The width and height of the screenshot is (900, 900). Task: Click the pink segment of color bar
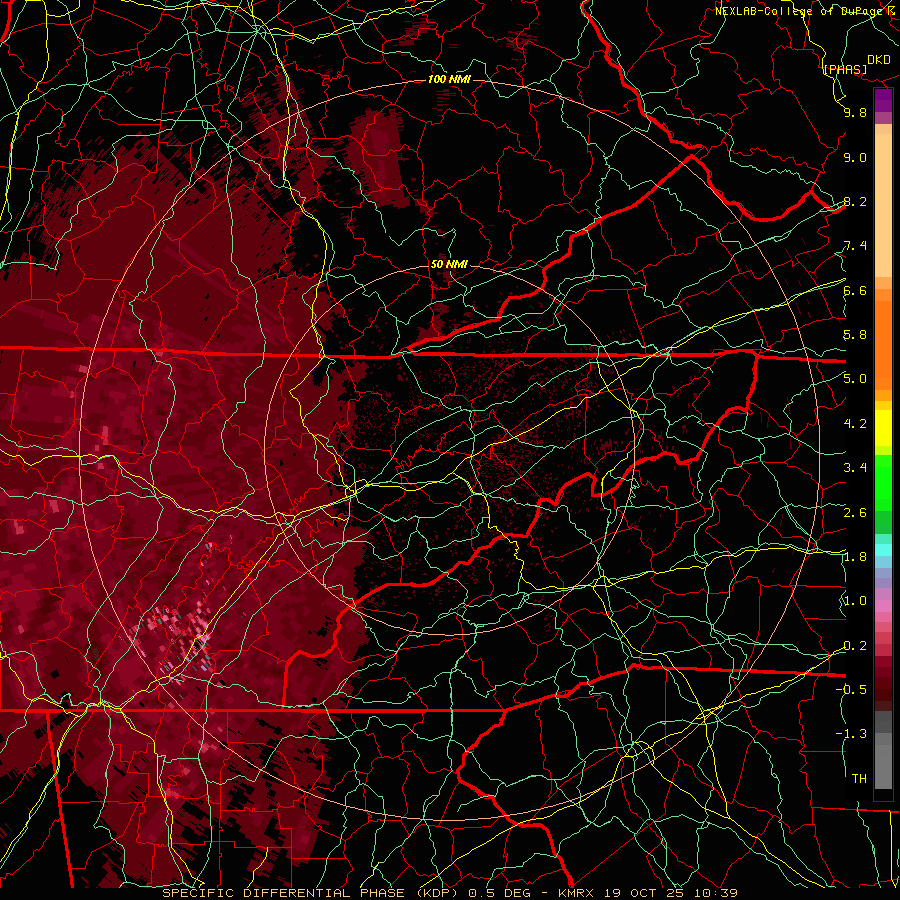click(883, 606)
